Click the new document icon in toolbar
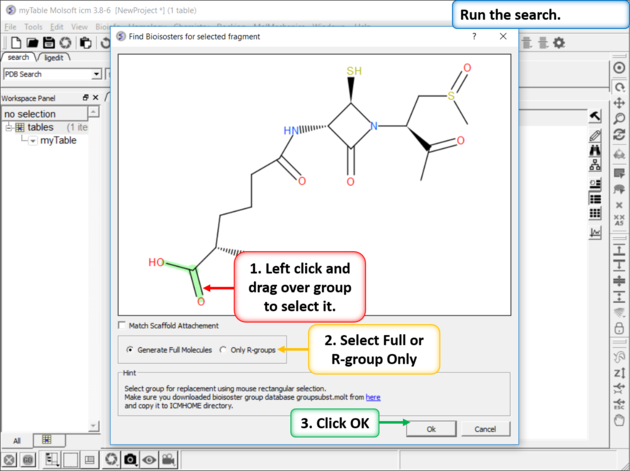The height and width of the screenshot is (471, 630). [16, 43]
